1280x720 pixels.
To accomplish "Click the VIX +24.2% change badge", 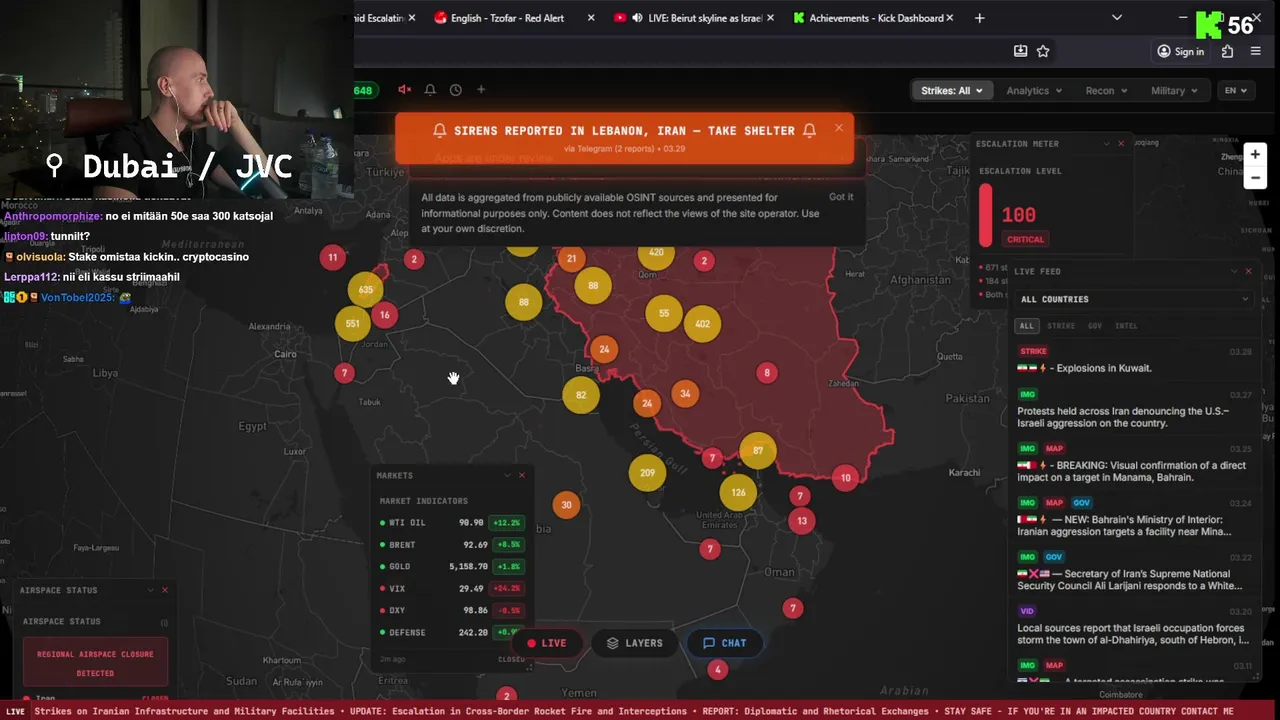I will point(507,589).
